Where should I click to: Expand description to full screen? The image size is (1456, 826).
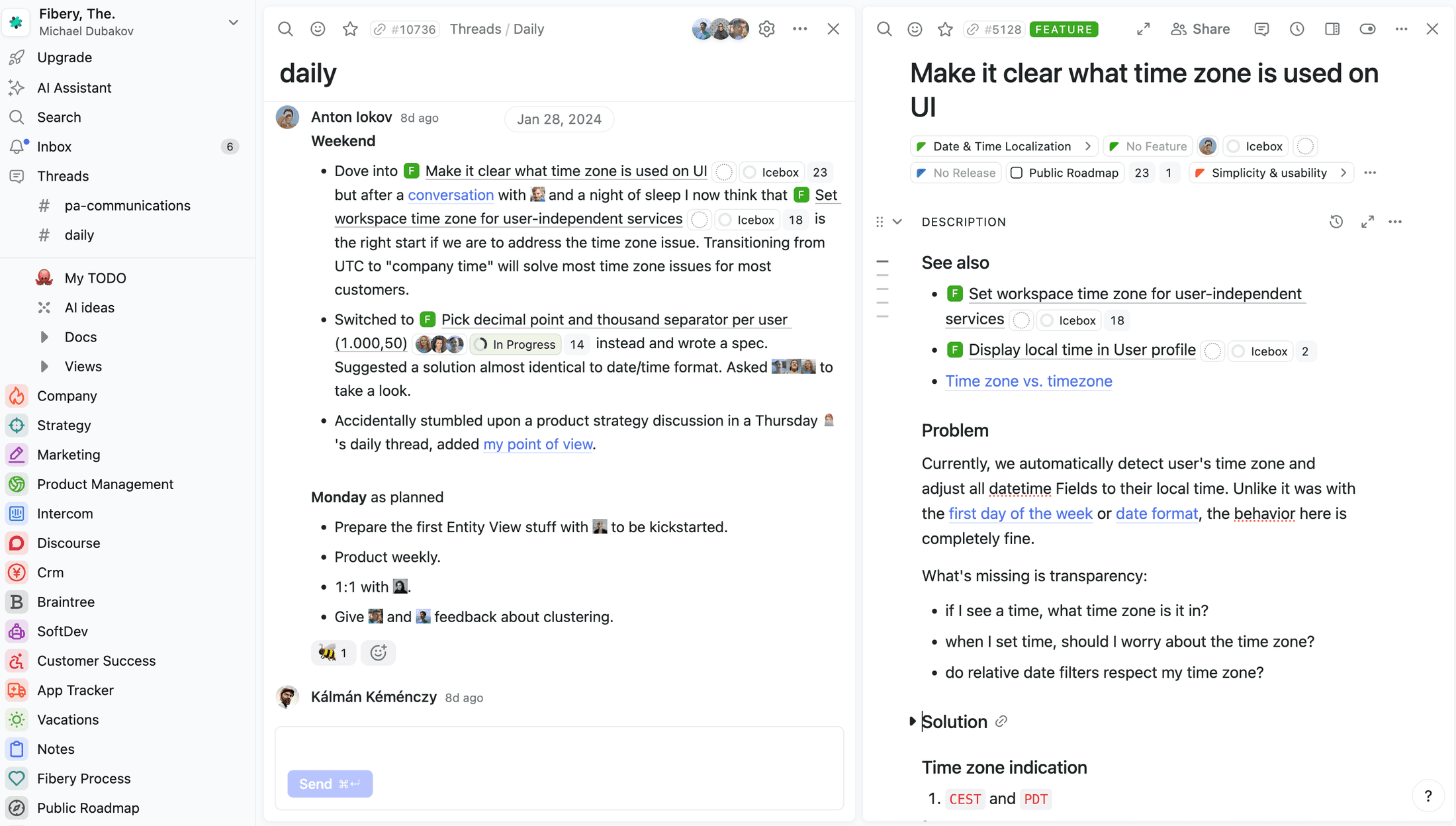[1367, 222]
